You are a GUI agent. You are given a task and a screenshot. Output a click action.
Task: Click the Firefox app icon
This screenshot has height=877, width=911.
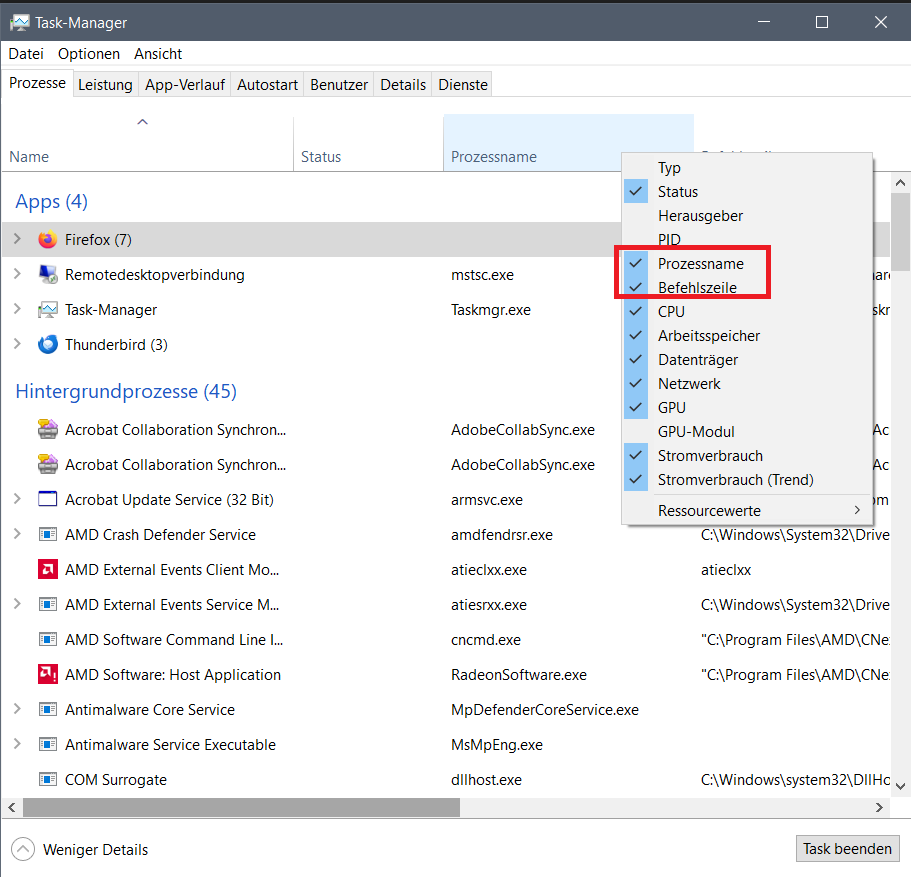[x=48, y=239]
